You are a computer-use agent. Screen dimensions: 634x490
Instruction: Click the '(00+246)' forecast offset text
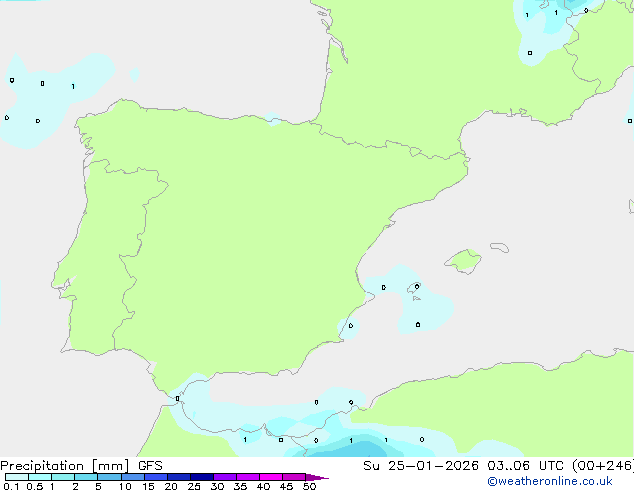pos(603,466)
